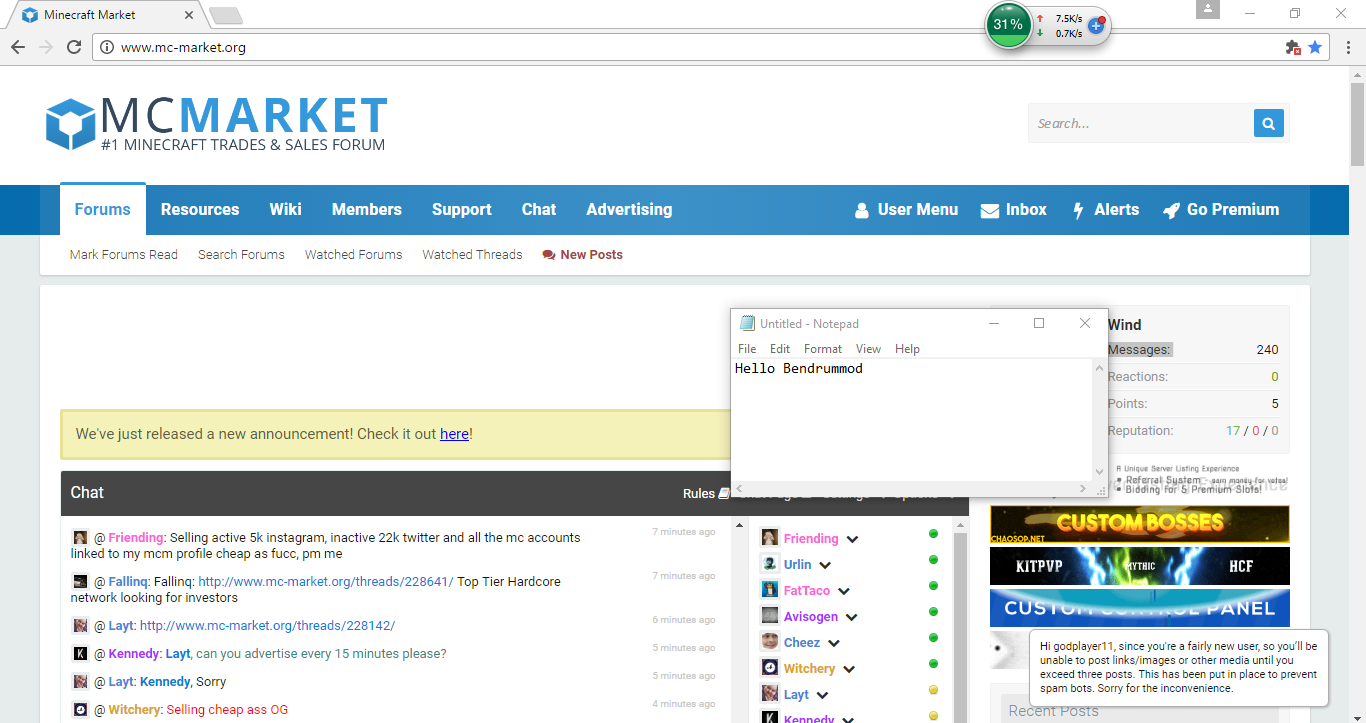Image resolution: width=1366 pixels, height=723 pixels.
Task: Switch to the Chat tab
Action: (x=539, y=210)
